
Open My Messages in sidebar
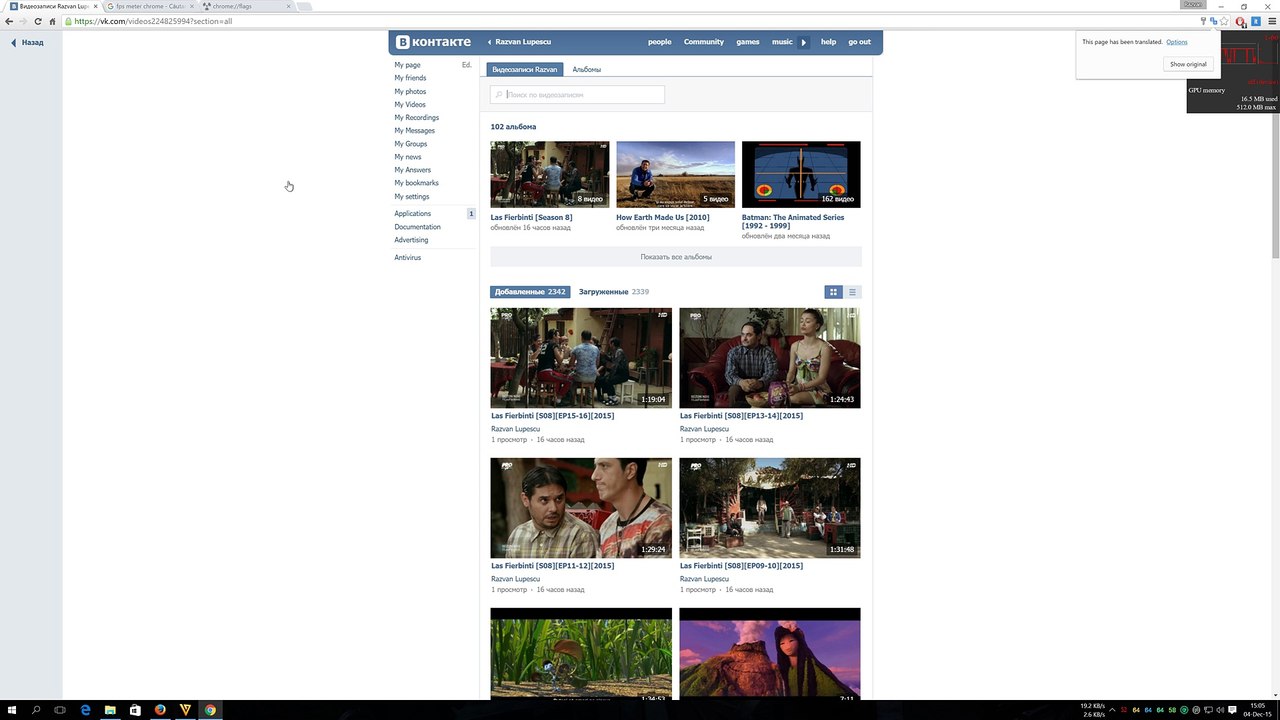tap(414, 130)
